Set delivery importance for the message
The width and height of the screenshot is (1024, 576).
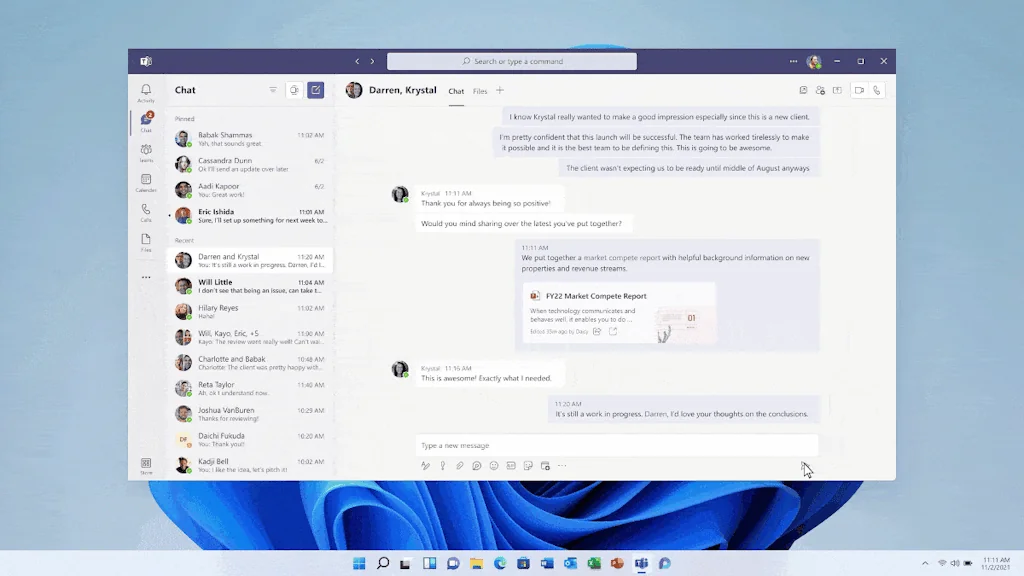(x=443, y=465)
